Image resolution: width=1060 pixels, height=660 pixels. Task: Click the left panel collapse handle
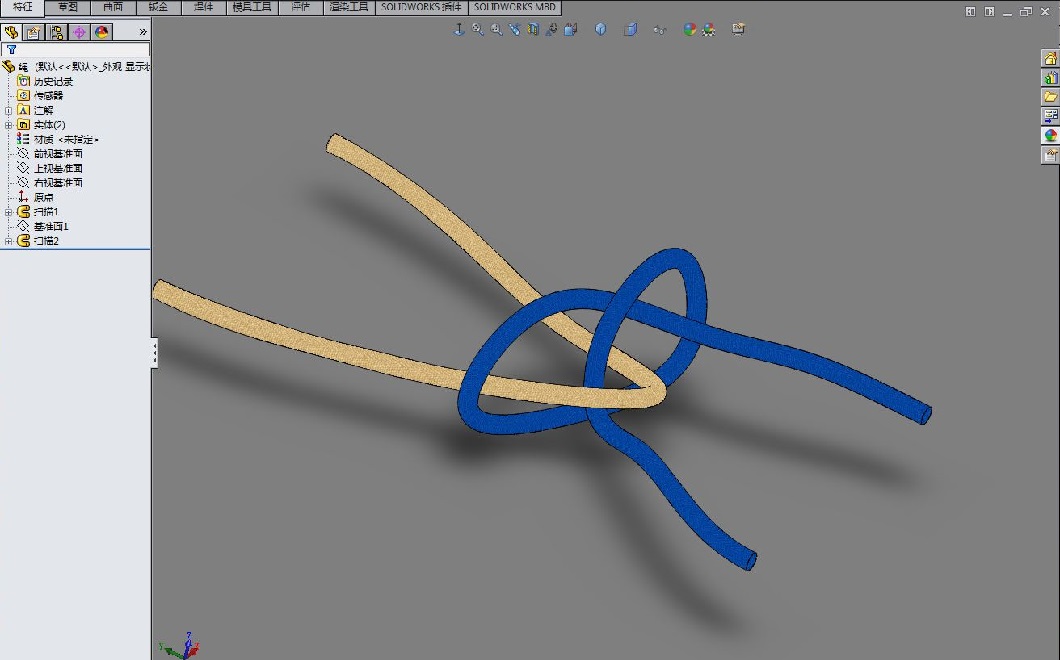155,352
